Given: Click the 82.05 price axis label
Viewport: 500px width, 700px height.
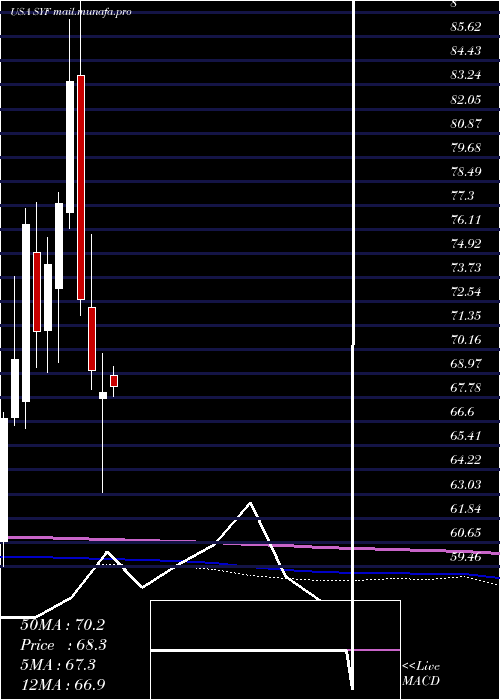Looking at the screenshot, I should click(x=466, y=99).
